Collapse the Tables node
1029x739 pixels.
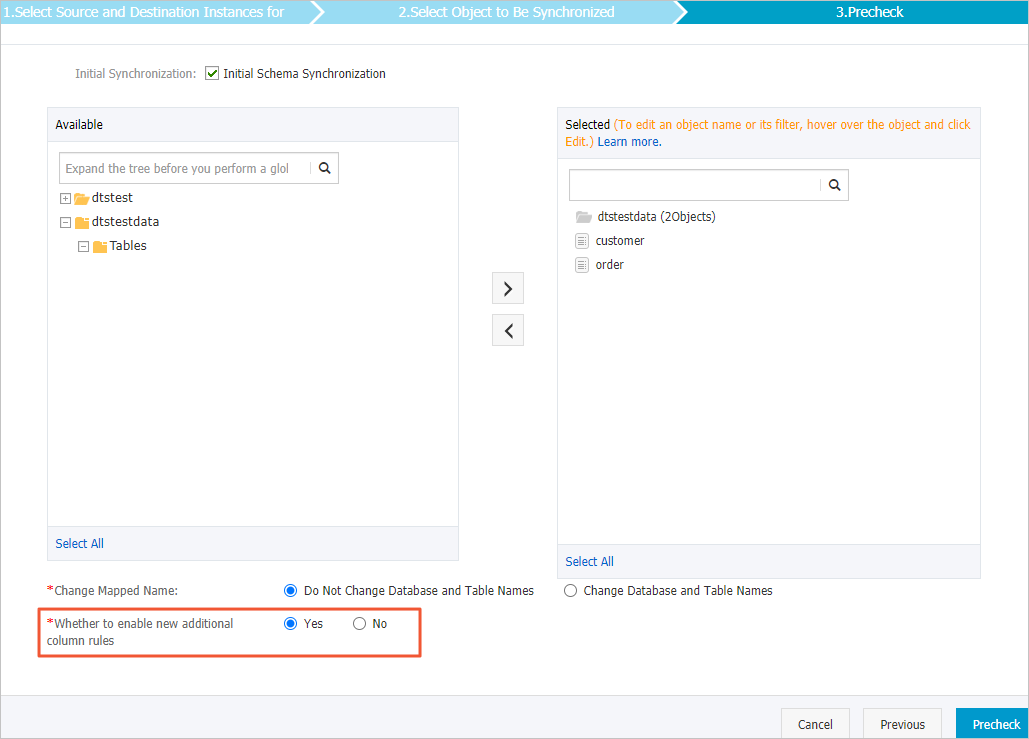click(83, 247)
